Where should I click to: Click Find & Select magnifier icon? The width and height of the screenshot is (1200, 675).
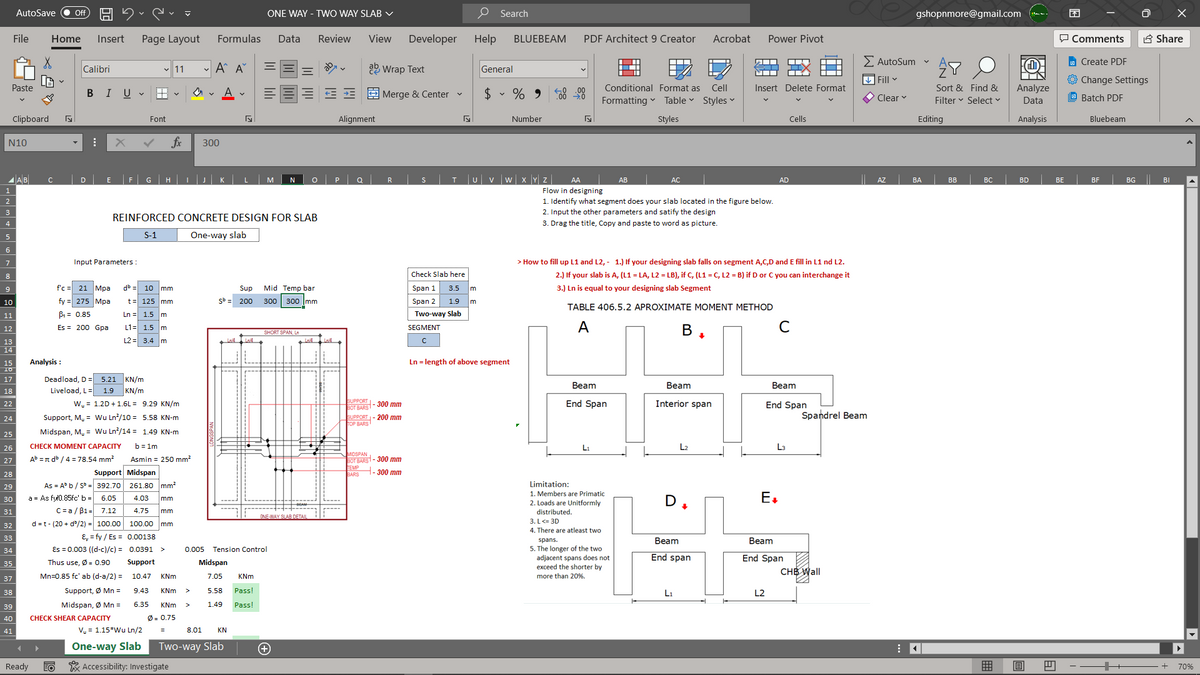tap(986, 67)
